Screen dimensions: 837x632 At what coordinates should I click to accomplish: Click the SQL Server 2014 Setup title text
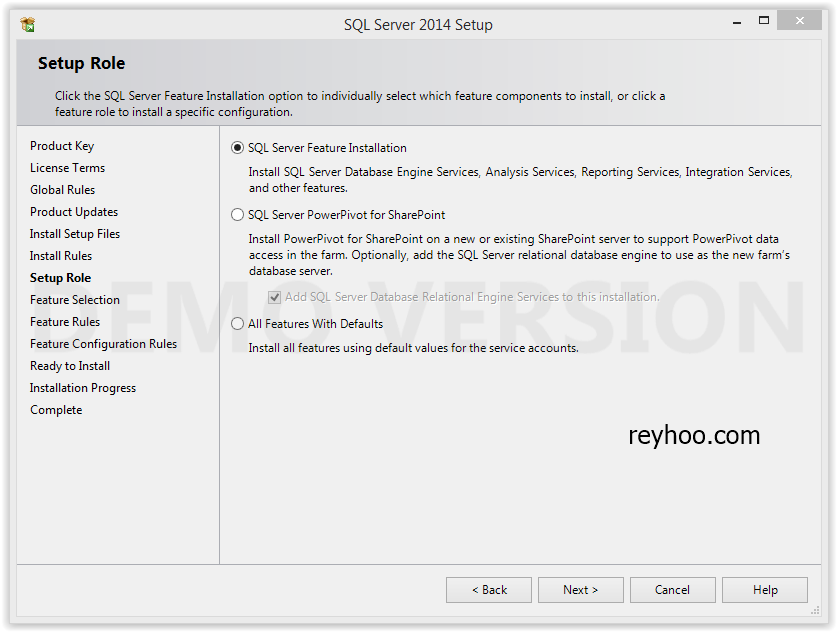click(x=418, y=25)
